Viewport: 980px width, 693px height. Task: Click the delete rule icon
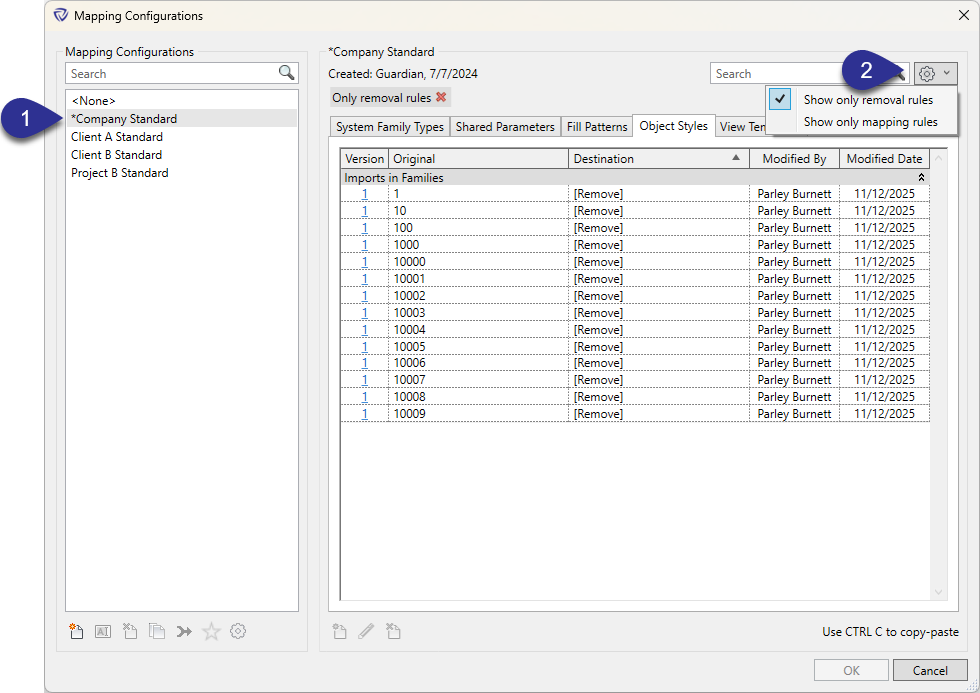[x=393, y=632]
